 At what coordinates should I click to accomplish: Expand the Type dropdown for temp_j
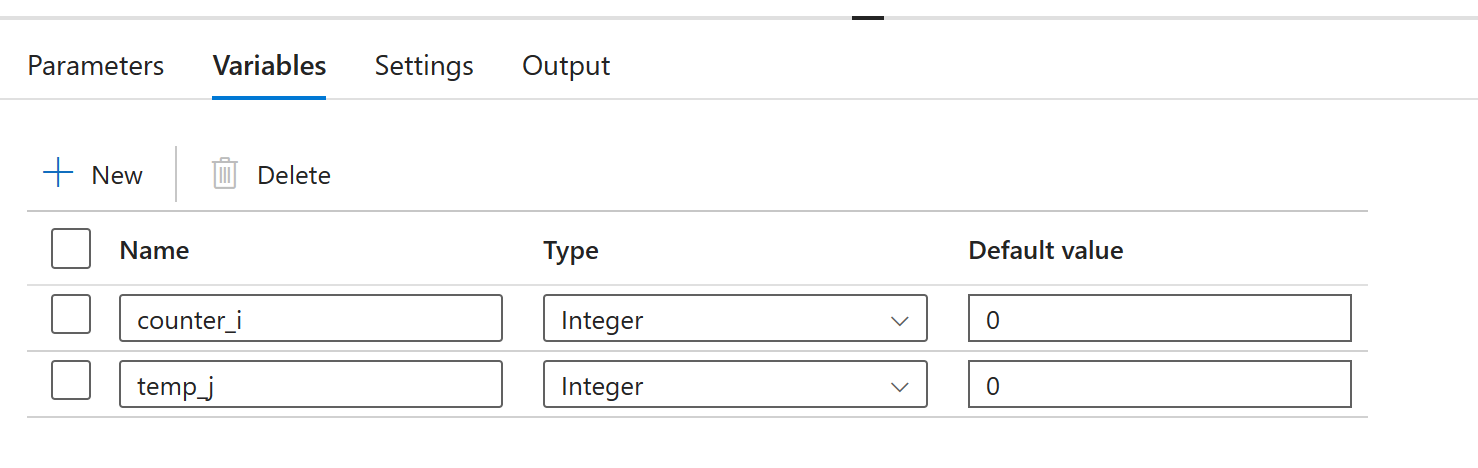735,385
